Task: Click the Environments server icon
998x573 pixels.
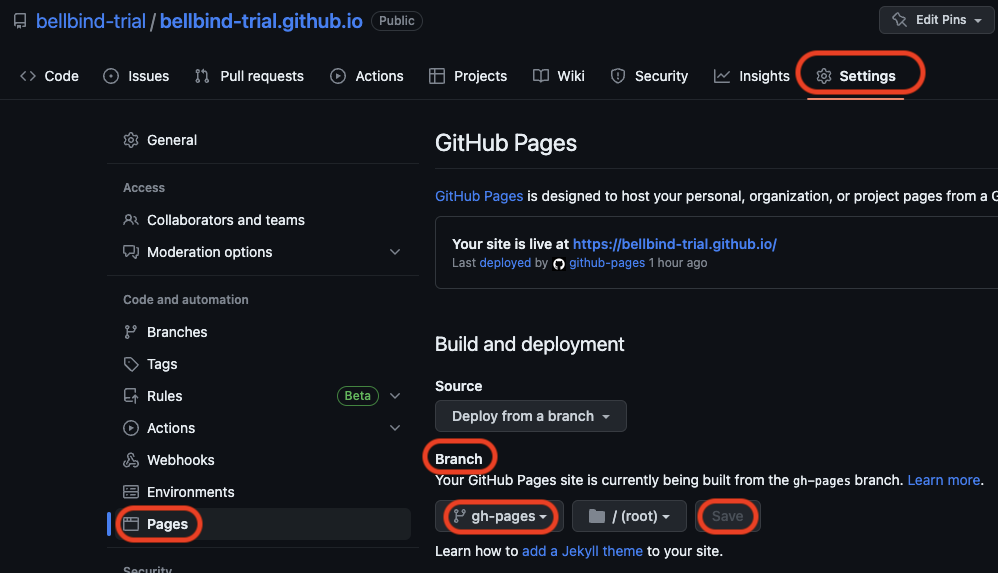Action: (x=130, y=492)
